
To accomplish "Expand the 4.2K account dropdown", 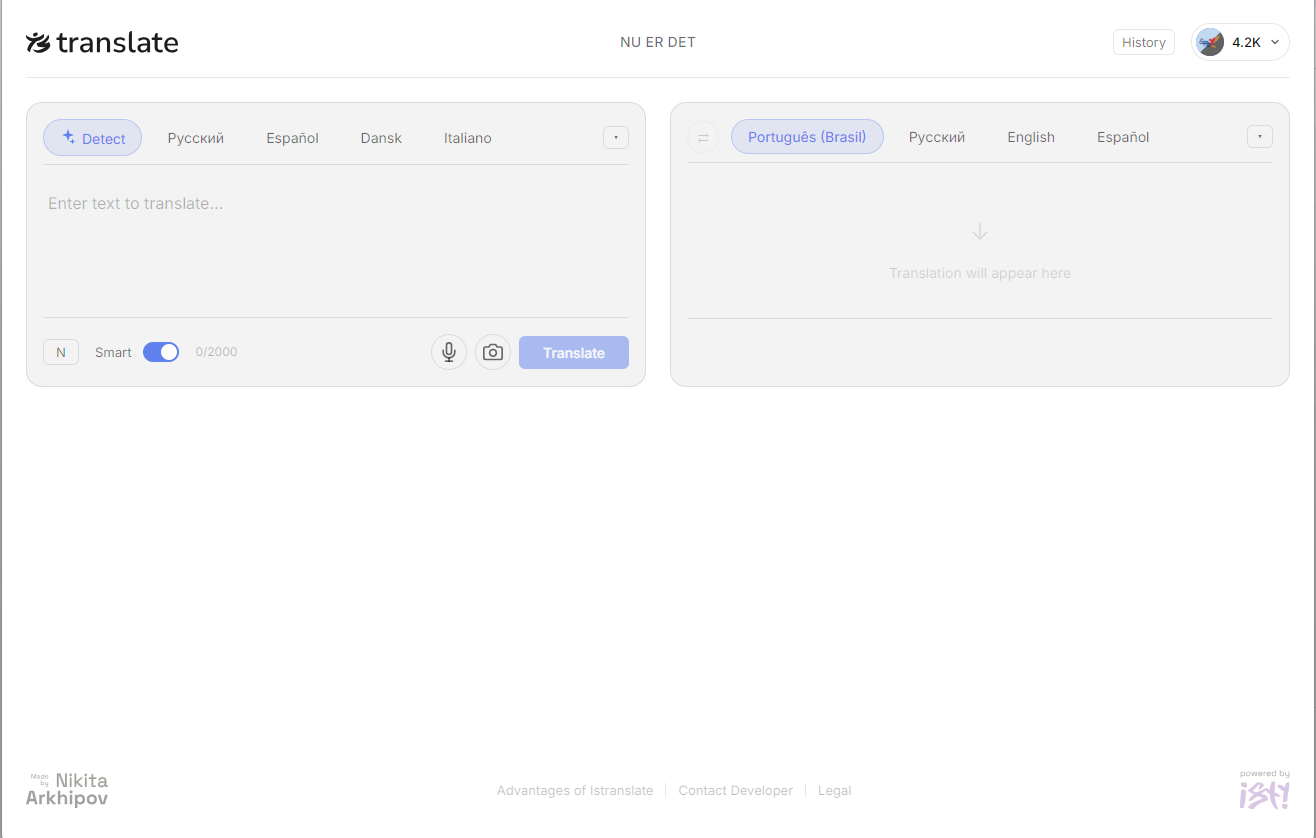I will [1274, 42].
